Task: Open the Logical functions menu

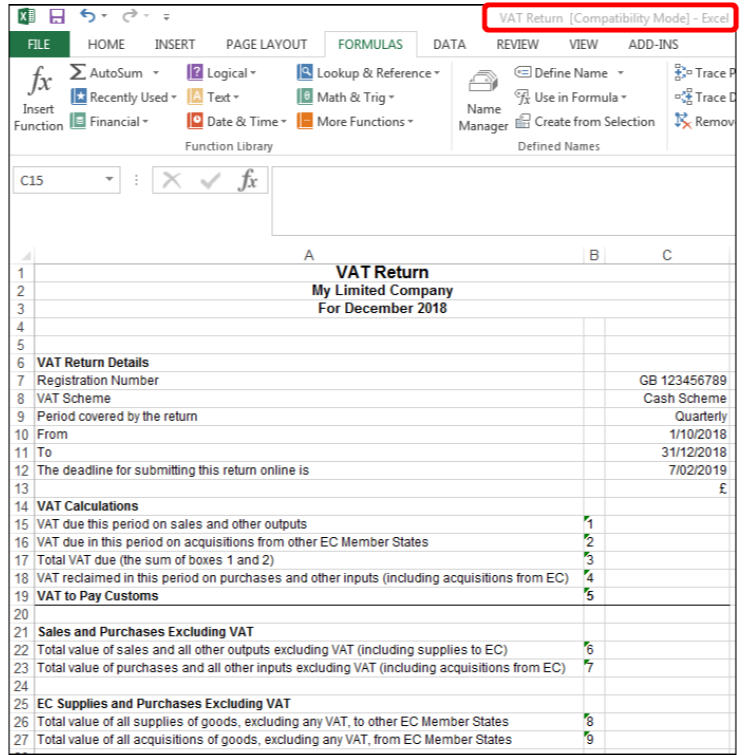Action: (222, 73)
